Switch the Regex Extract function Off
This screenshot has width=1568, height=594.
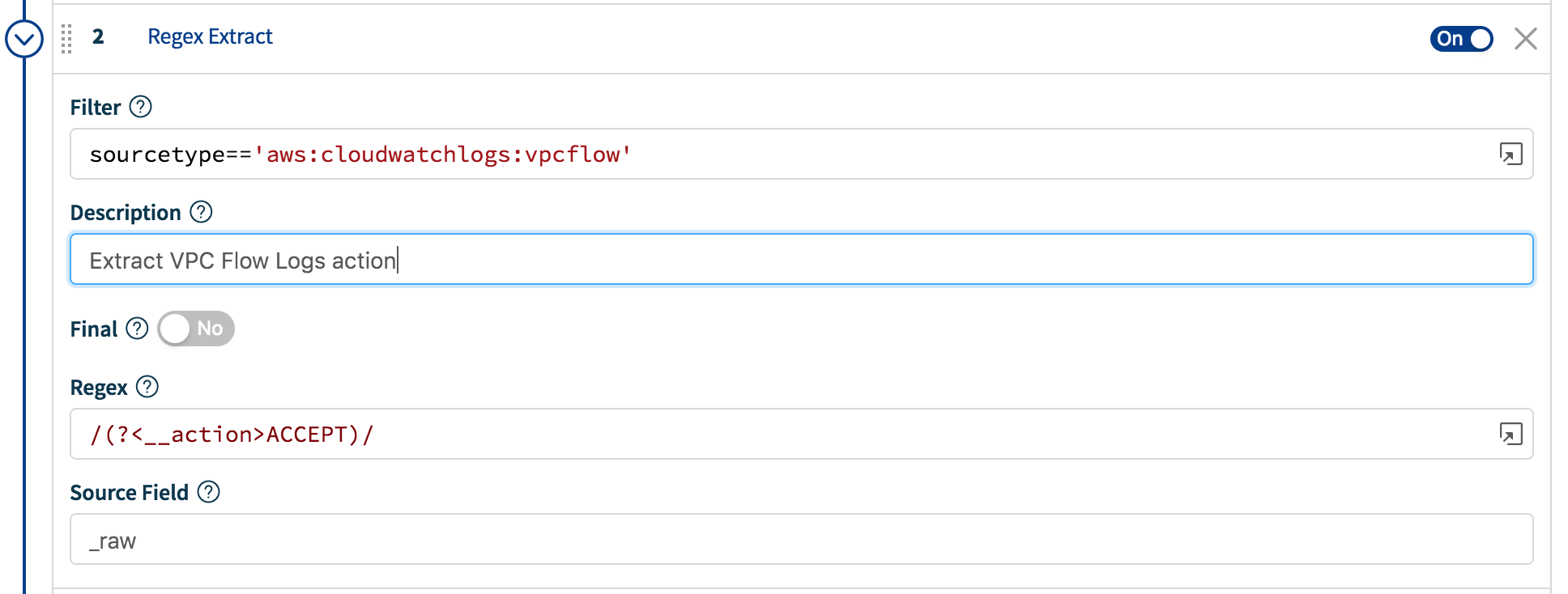1461,37
